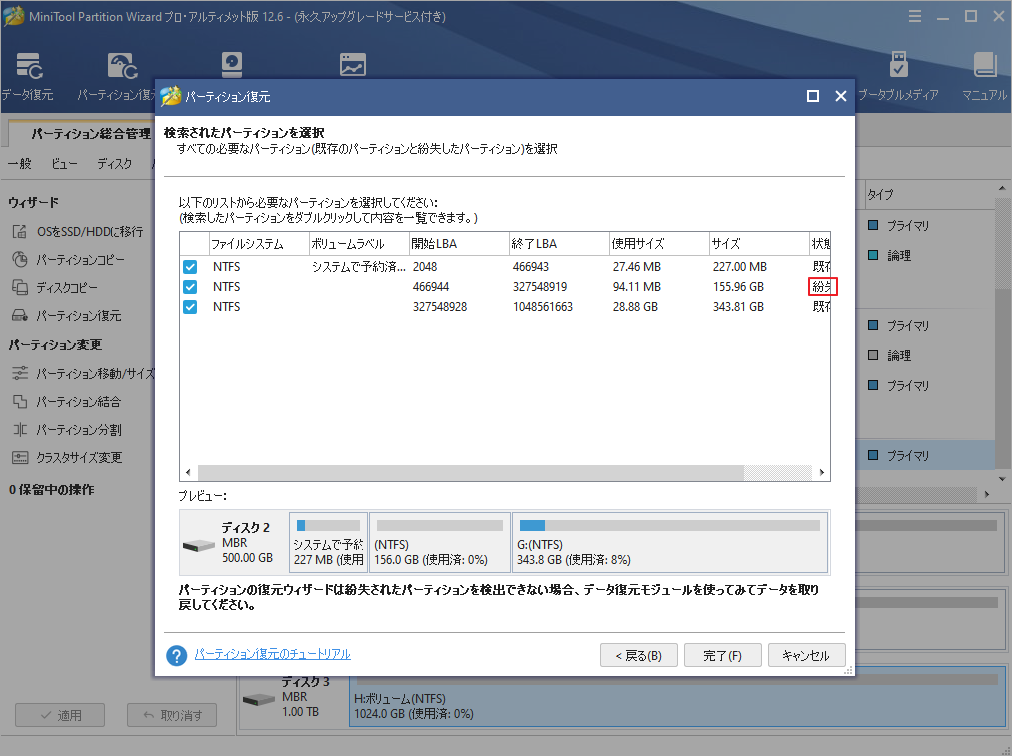Viewport: 1012px width, 756px height.
Task: Click the < 戻る(B) button
Action: coord(638,656)
